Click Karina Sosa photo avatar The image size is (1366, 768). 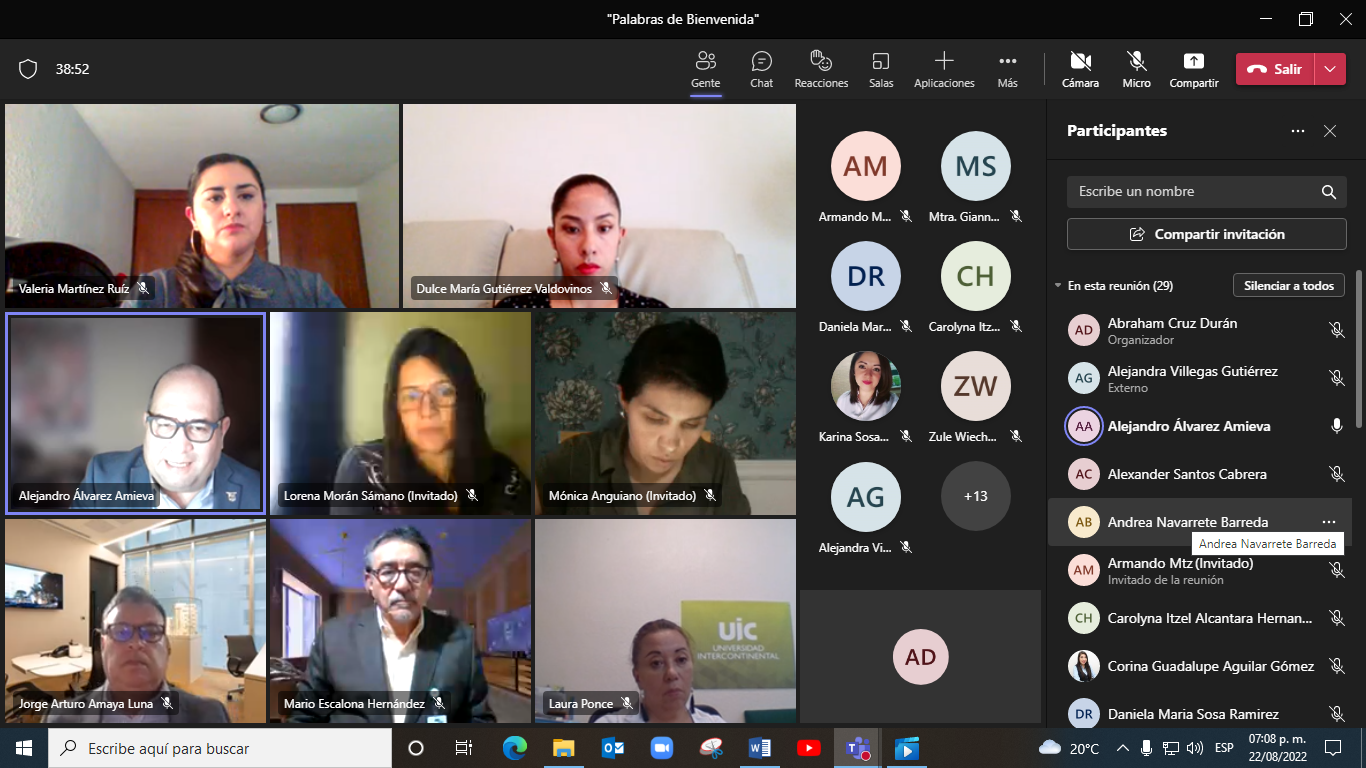[866, 386]
